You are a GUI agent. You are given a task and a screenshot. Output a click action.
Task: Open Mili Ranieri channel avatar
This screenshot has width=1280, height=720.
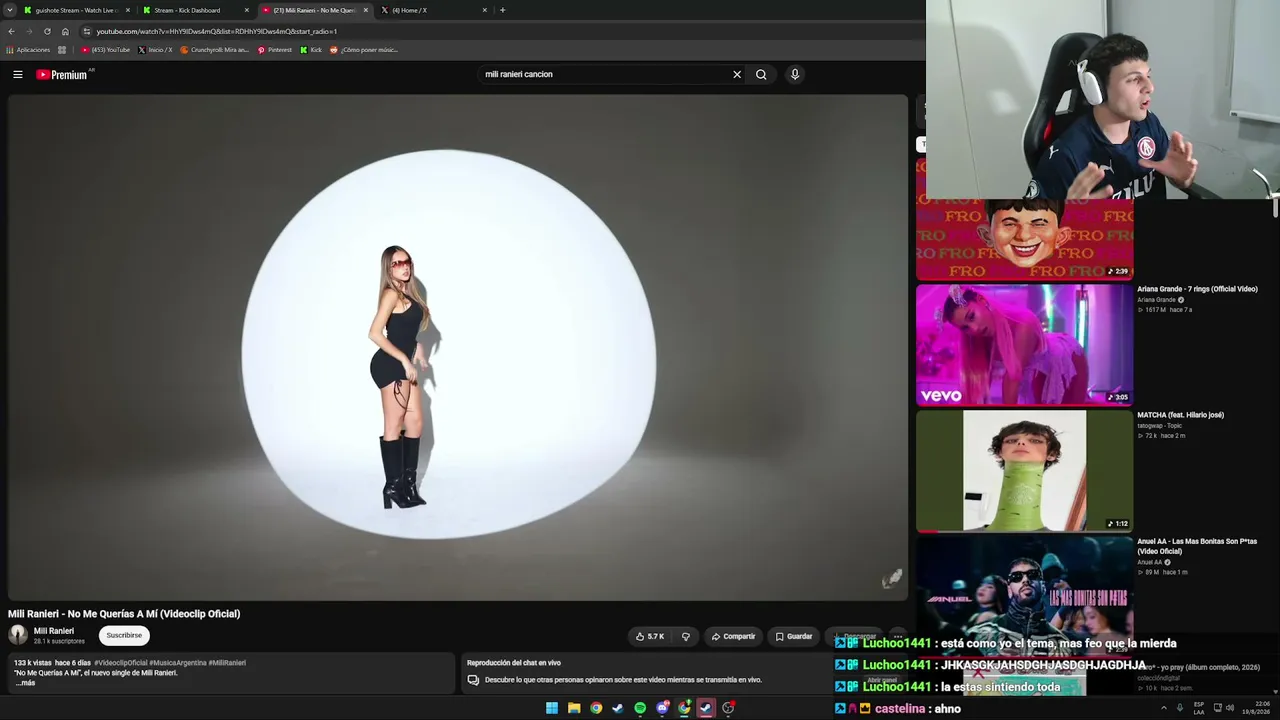pyautogui.click(x=18, y=635)
